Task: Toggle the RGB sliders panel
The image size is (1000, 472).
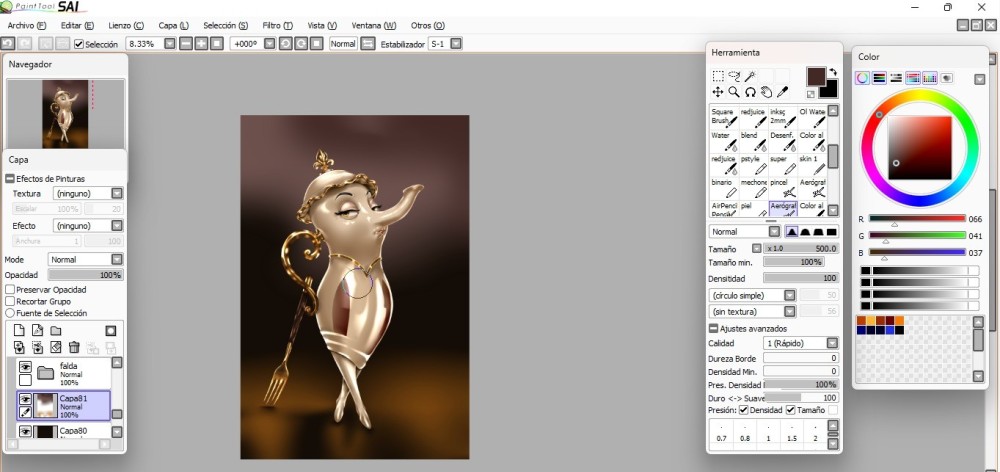Action: 879,78
